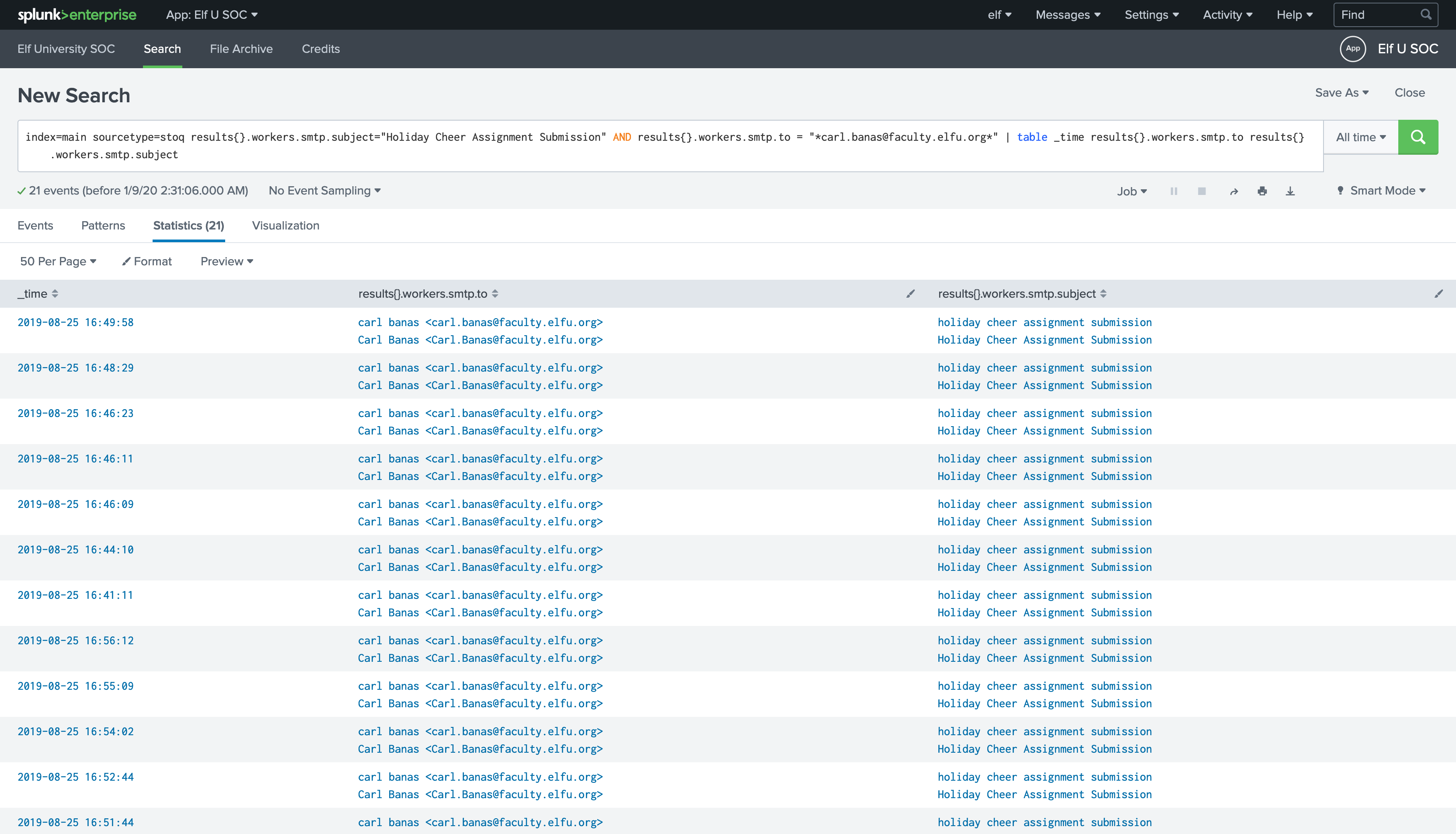The width and height of the screenshot is (1456, 834).
Task: Click timestamp 2019-08-25 16:56:12
Action: pyautogui.click(x=76, y=640)
